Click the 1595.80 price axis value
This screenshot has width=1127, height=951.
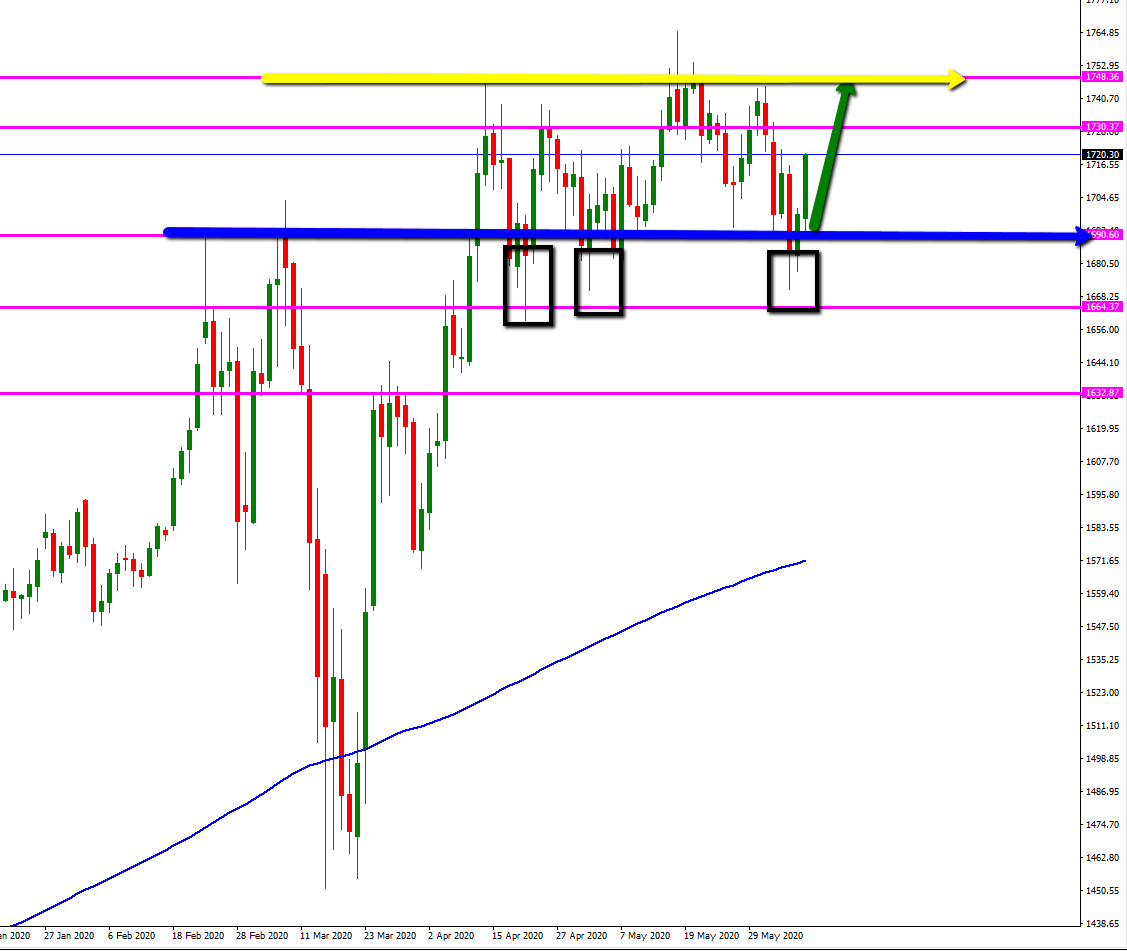click(1102, 495)
